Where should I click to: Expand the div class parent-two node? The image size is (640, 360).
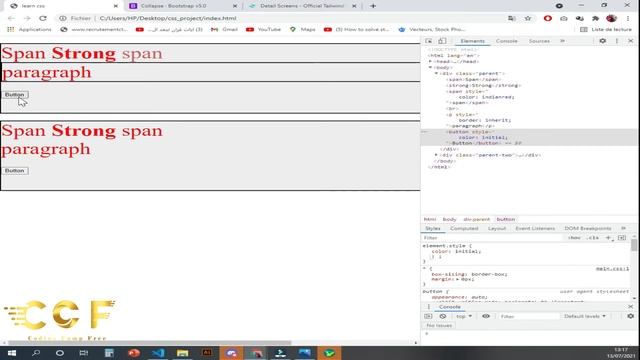(x=436, y=155)
